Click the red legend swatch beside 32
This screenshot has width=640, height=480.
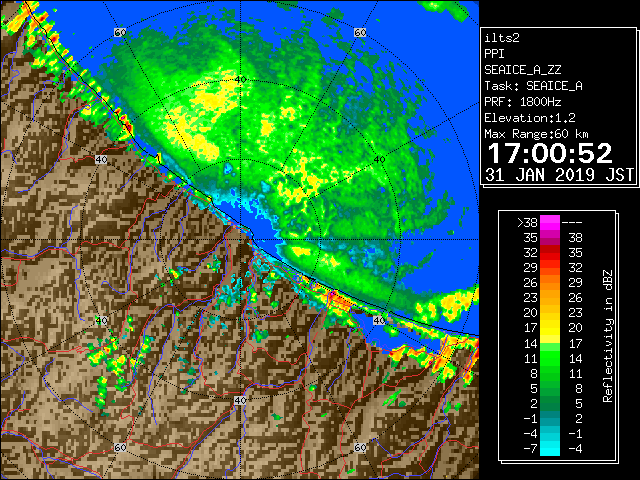[x=550, y=253]
